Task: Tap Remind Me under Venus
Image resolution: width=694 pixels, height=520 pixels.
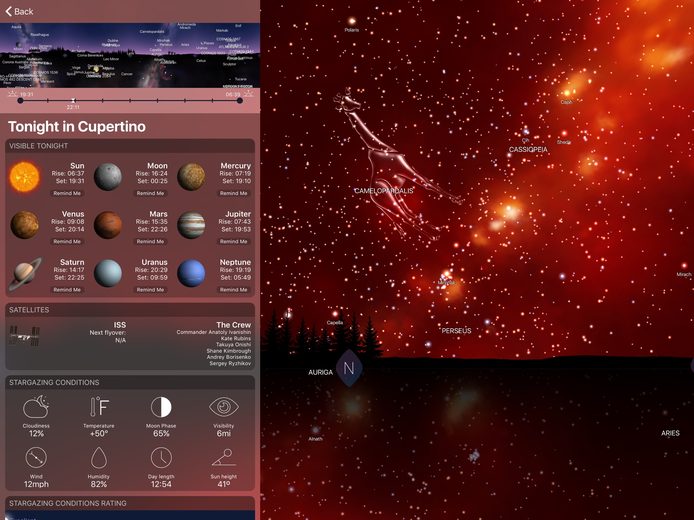Action: 67,242
